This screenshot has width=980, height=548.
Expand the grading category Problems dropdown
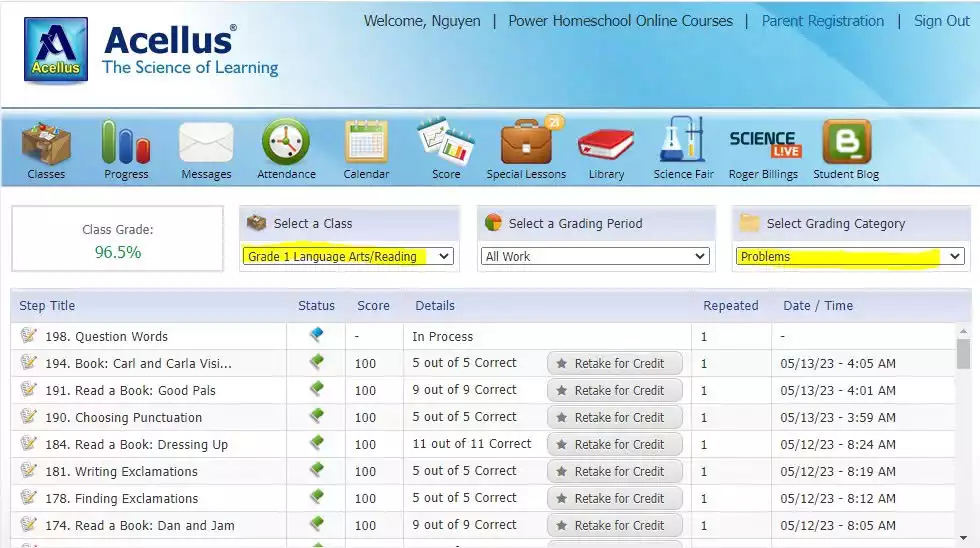pyautogui.click(x=850, y=257)
